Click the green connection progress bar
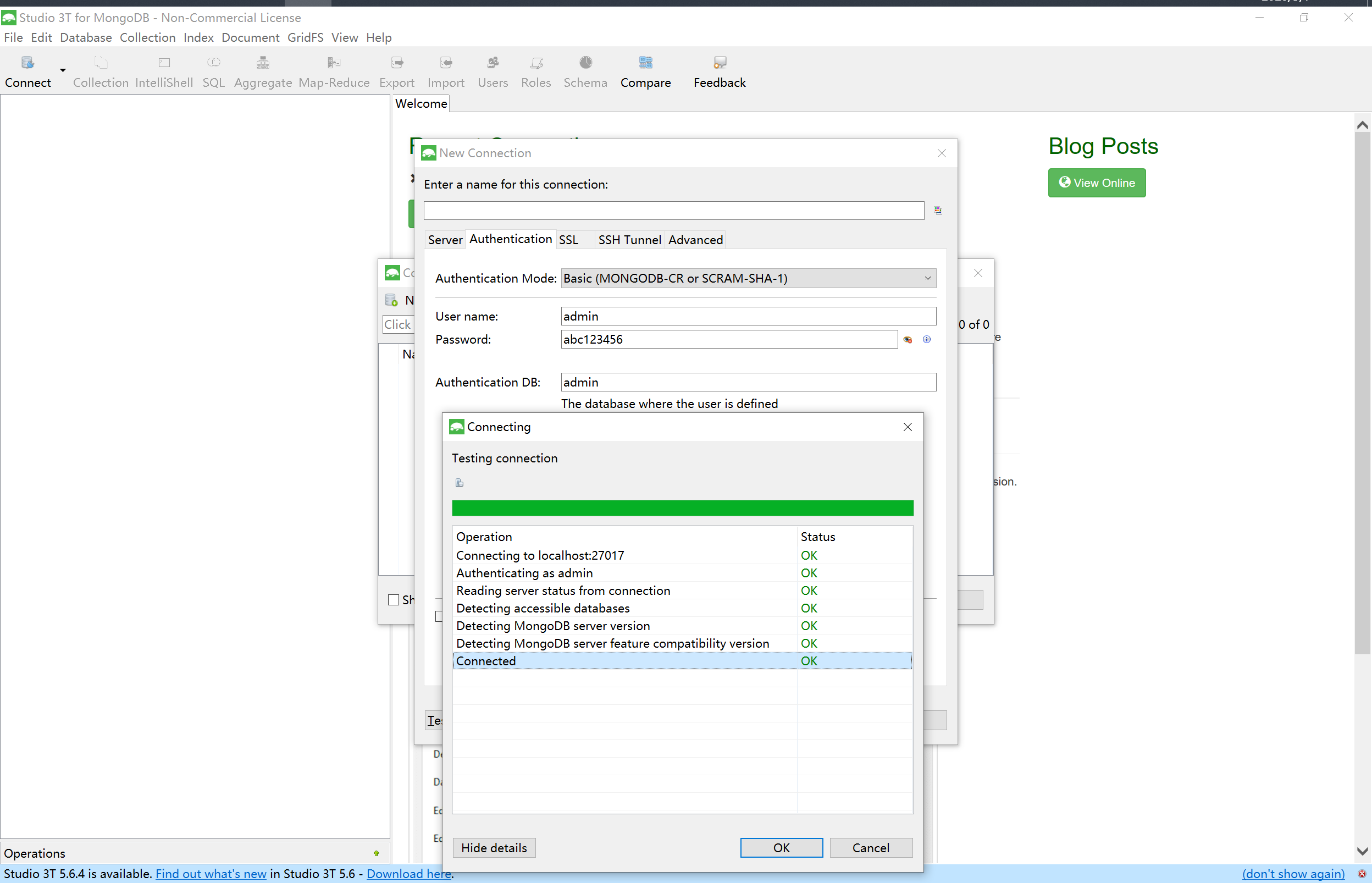This screenshot has height=883, width=1372. (x=682, y=508)
